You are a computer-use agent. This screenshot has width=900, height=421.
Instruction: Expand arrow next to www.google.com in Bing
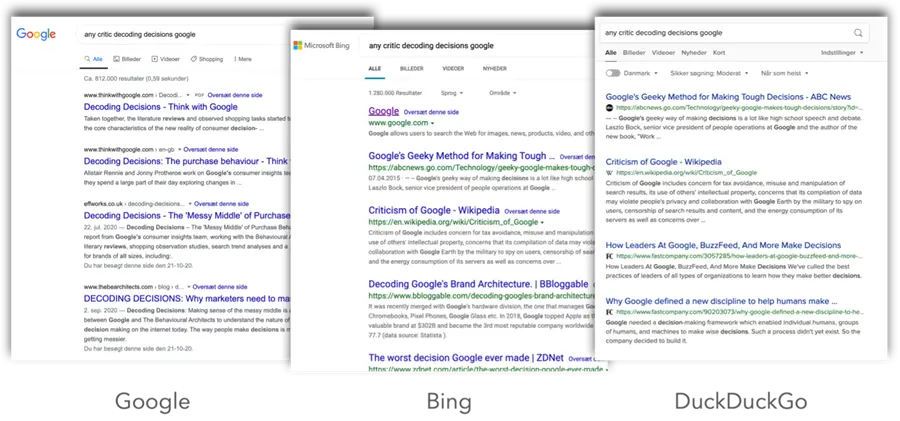[432, 123]
